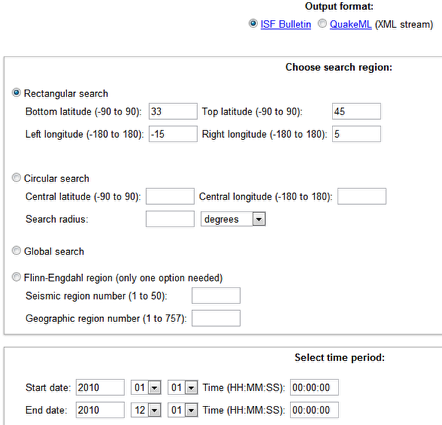The image size is (442, 425).
Task: Click the Seismic region number field
Action: point(216,296)
